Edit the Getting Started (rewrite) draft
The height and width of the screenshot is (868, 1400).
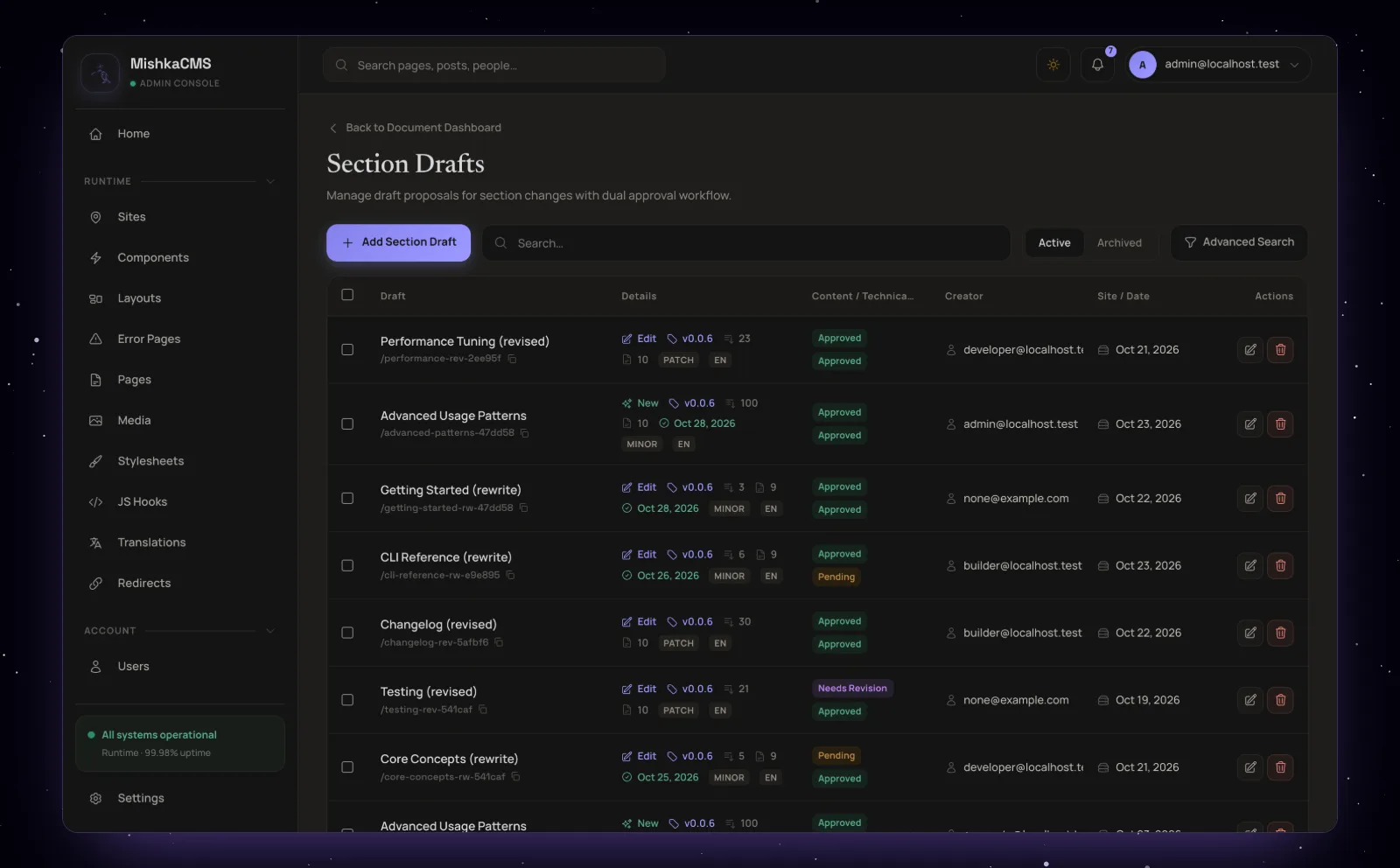[1250, 499]
